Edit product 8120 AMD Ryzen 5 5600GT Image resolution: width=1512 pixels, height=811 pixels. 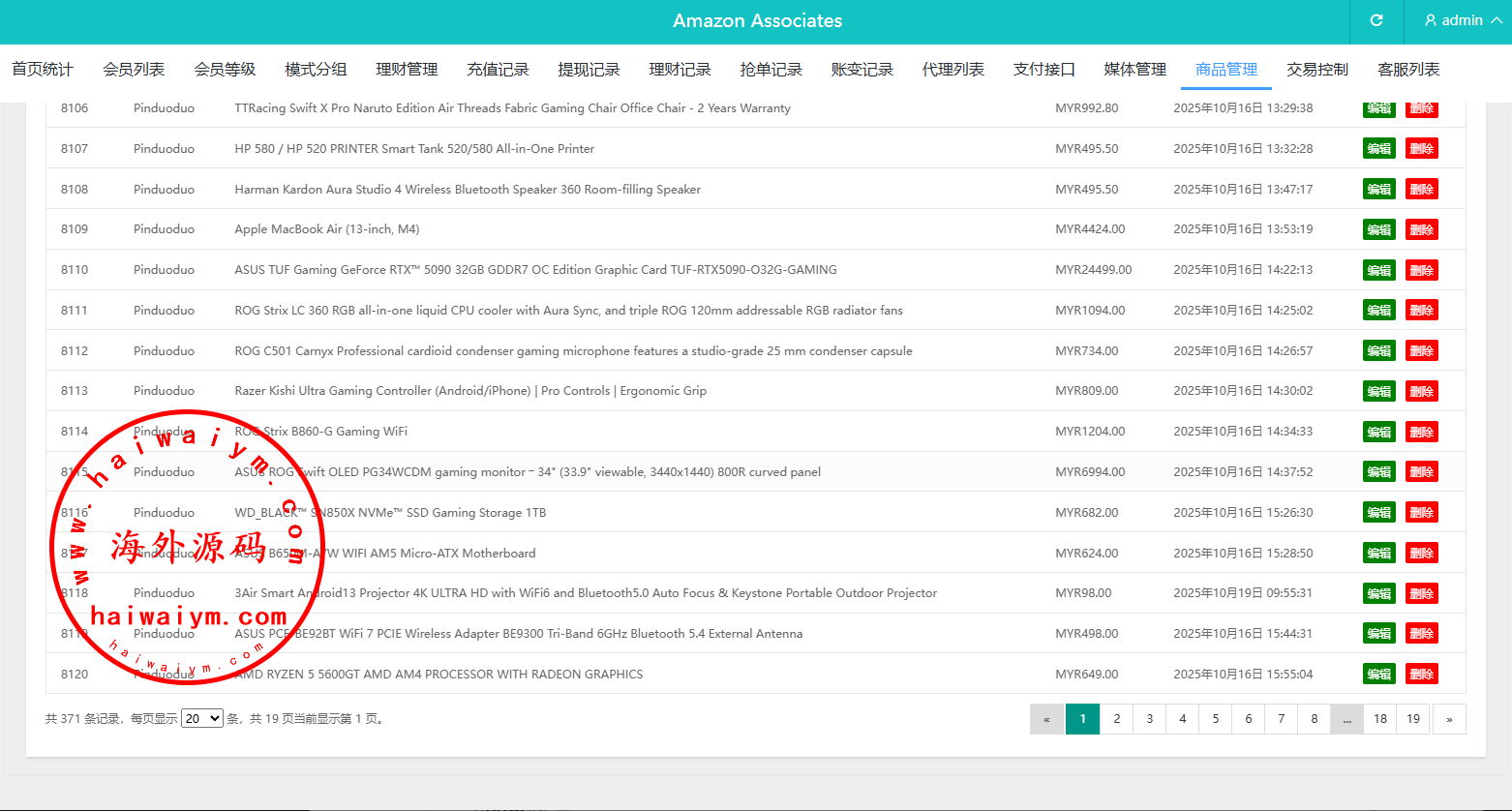click(1378, 675)
